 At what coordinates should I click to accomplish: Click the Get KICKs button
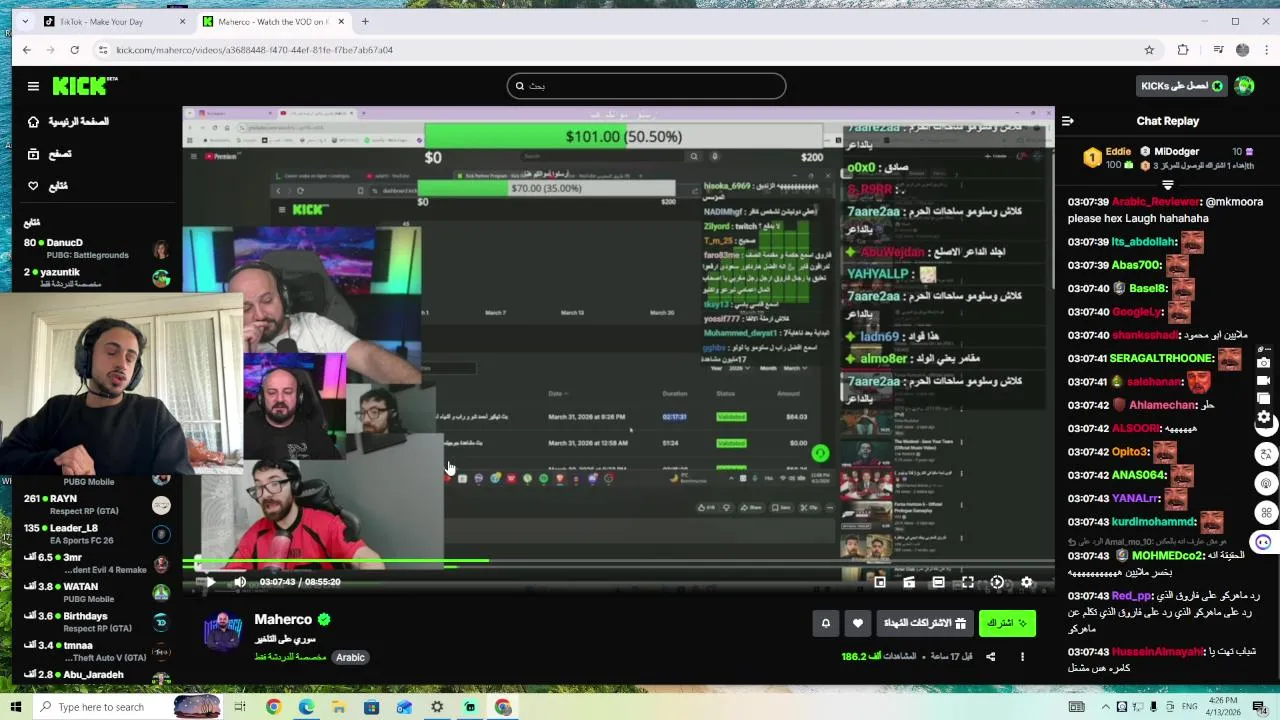[x=1182, y=86]
